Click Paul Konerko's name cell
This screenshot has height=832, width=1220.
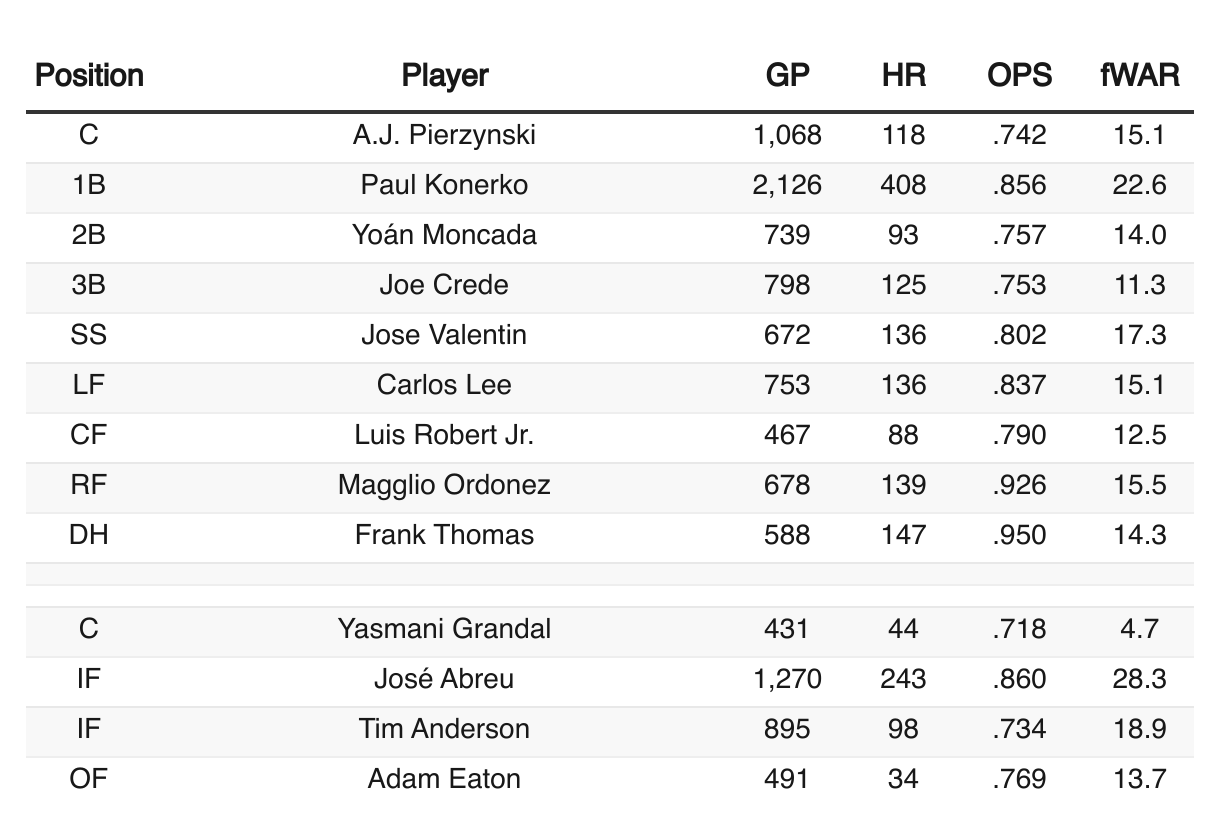pos(444,185)
